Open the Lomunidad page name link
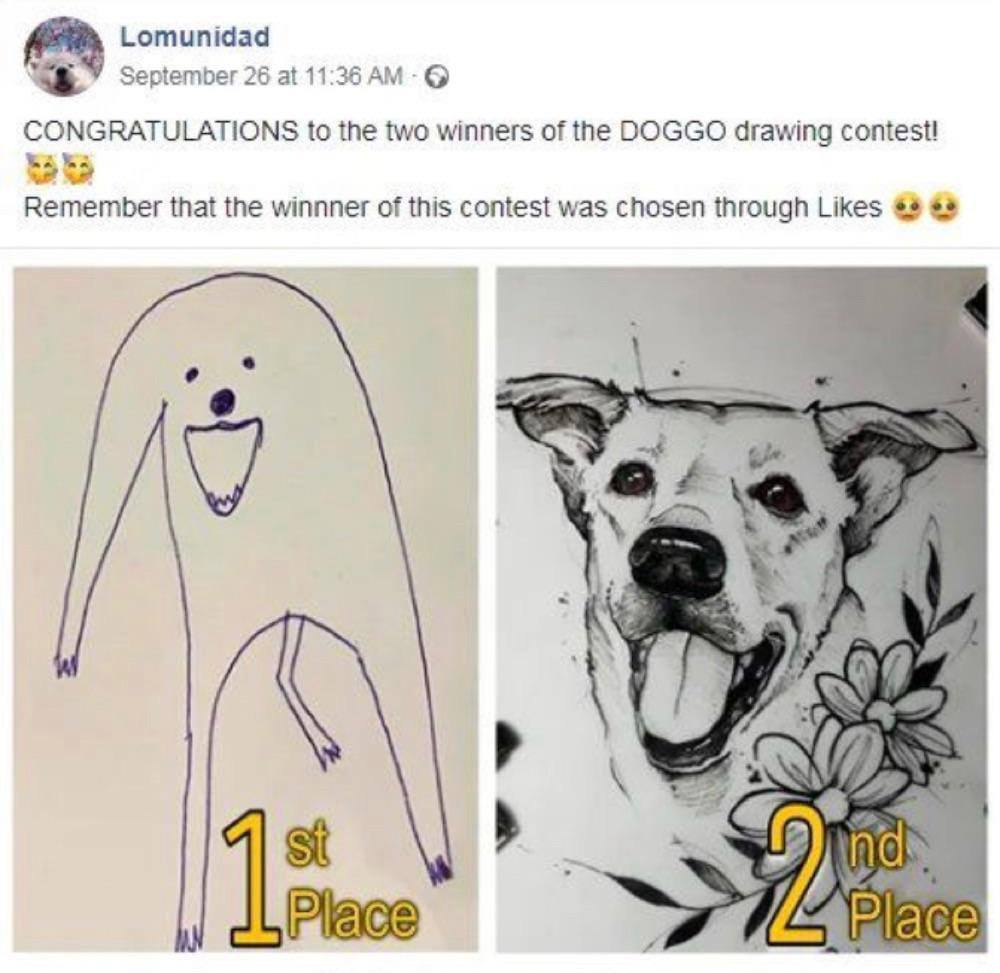Screen dimensions: 1000x973 point(195,37)
